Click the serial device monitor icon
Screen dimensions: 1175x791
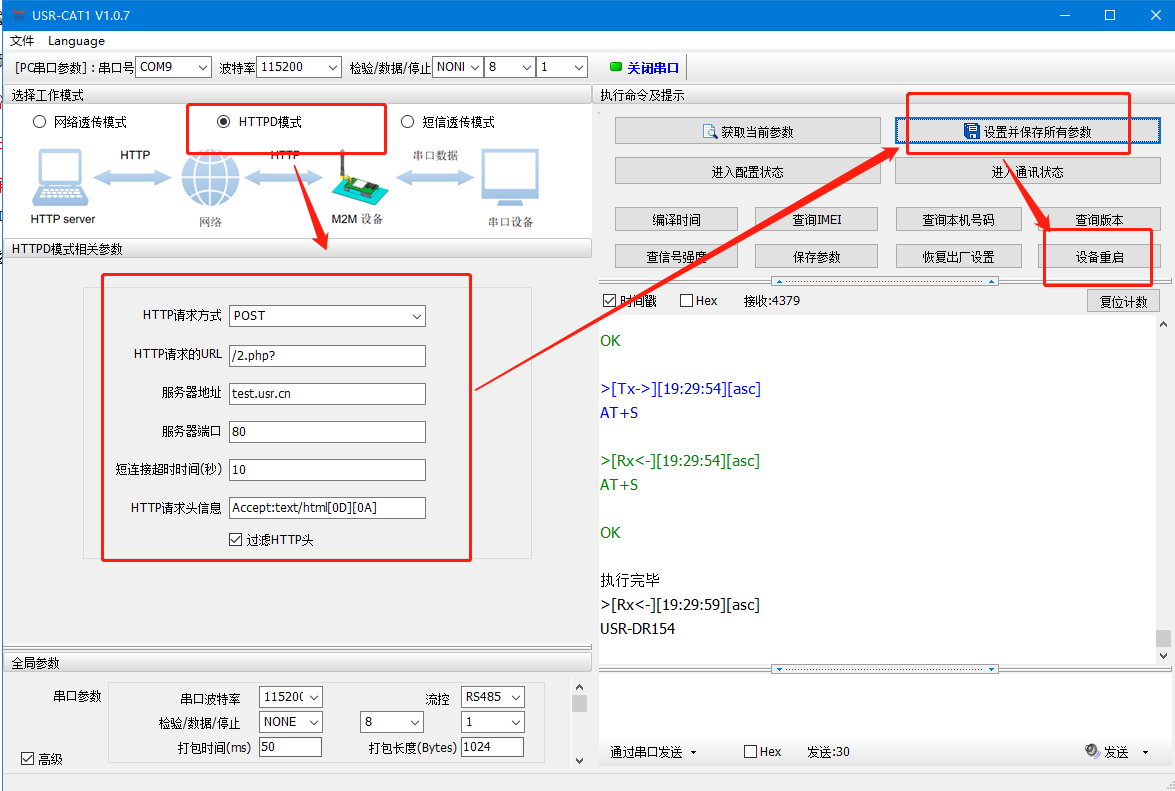[510, 178]
